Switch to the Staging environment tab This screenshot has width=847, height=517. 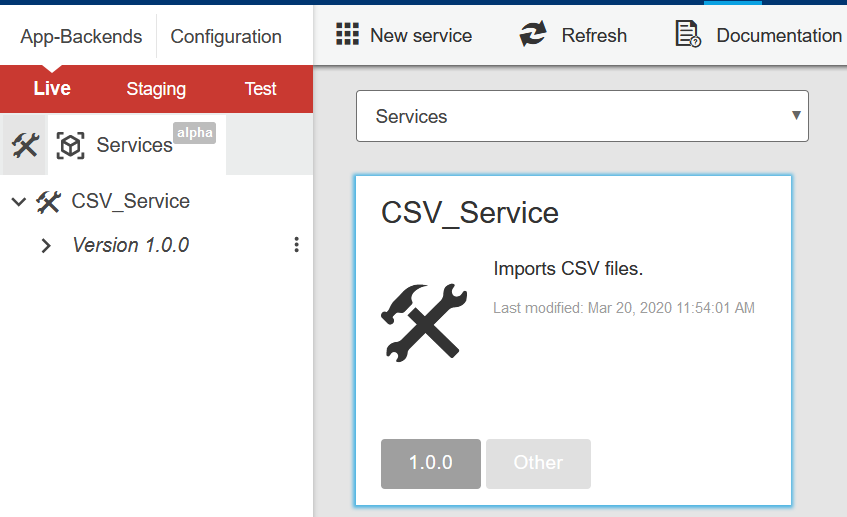(156, 89)
